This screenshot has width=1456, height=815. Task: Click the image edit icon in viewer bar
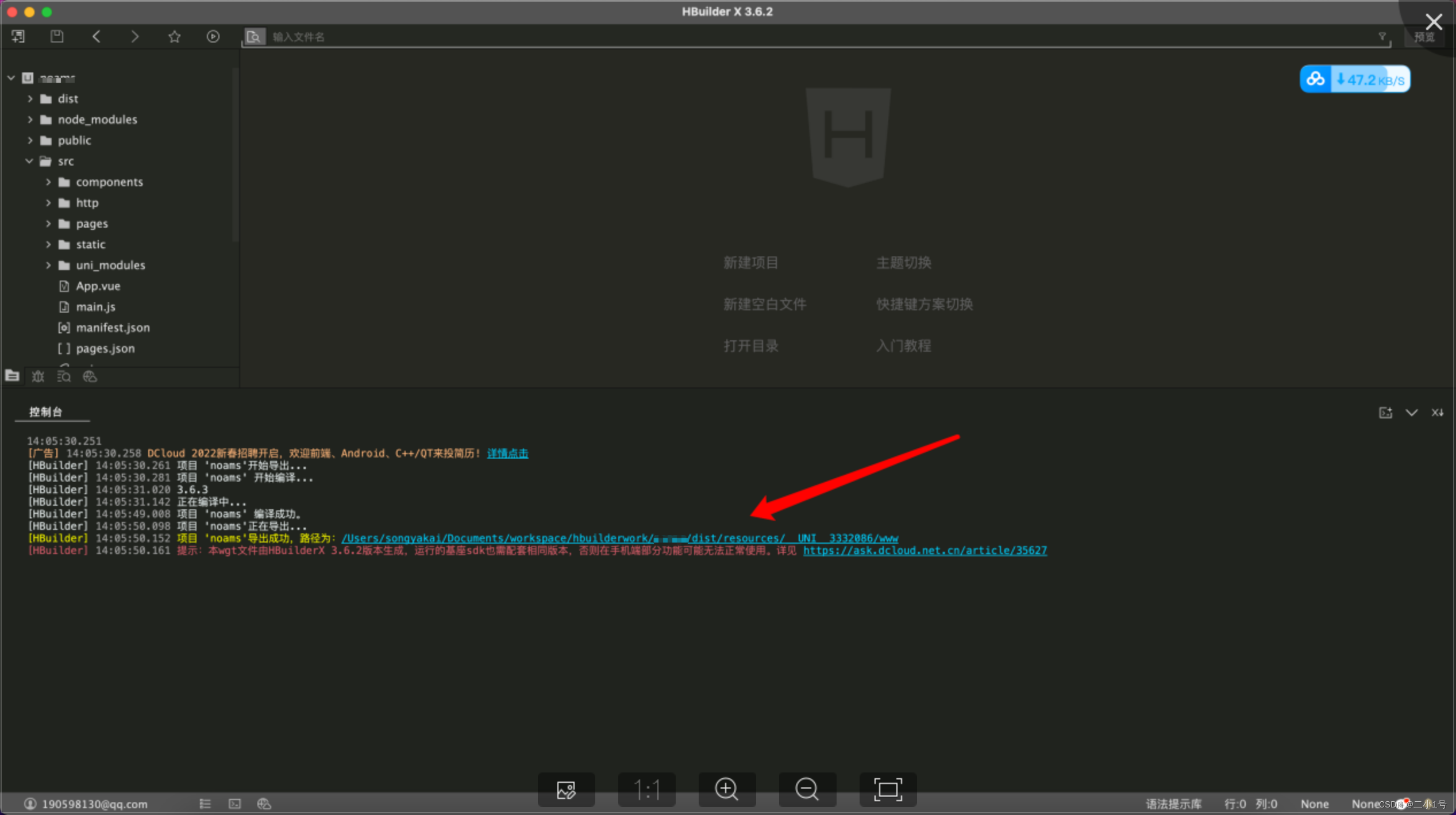566,790
